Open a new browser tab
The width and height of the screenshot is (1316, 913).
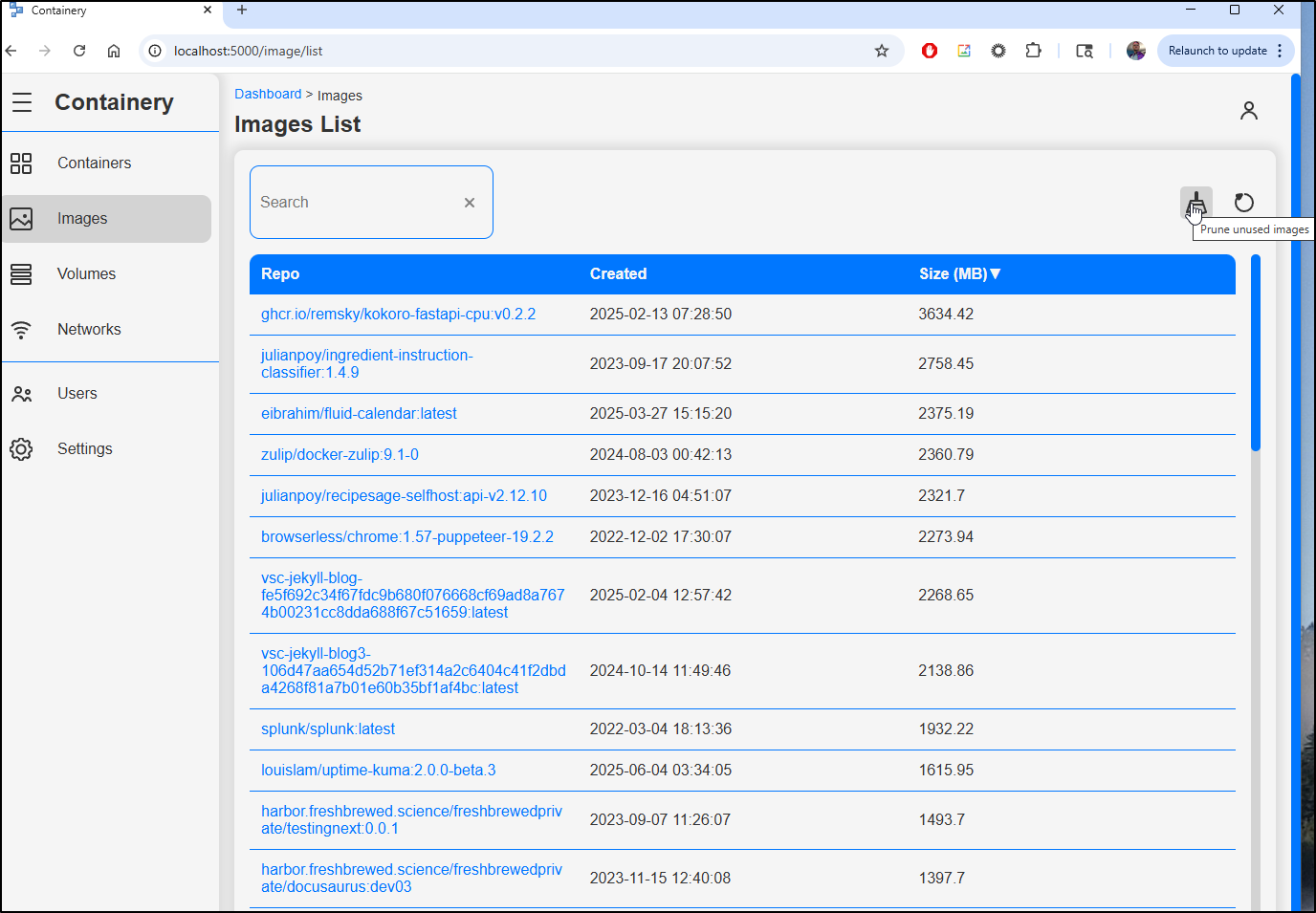(x=242, y=11)
